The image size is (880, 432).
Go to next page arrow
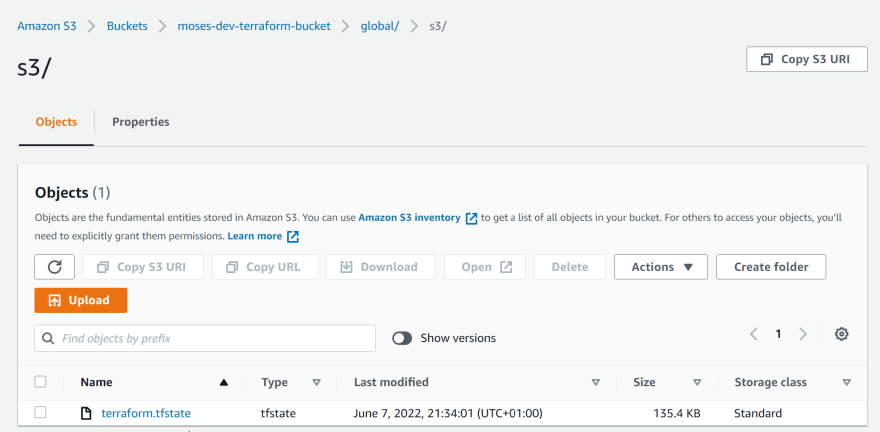click(x=803, y=334)
